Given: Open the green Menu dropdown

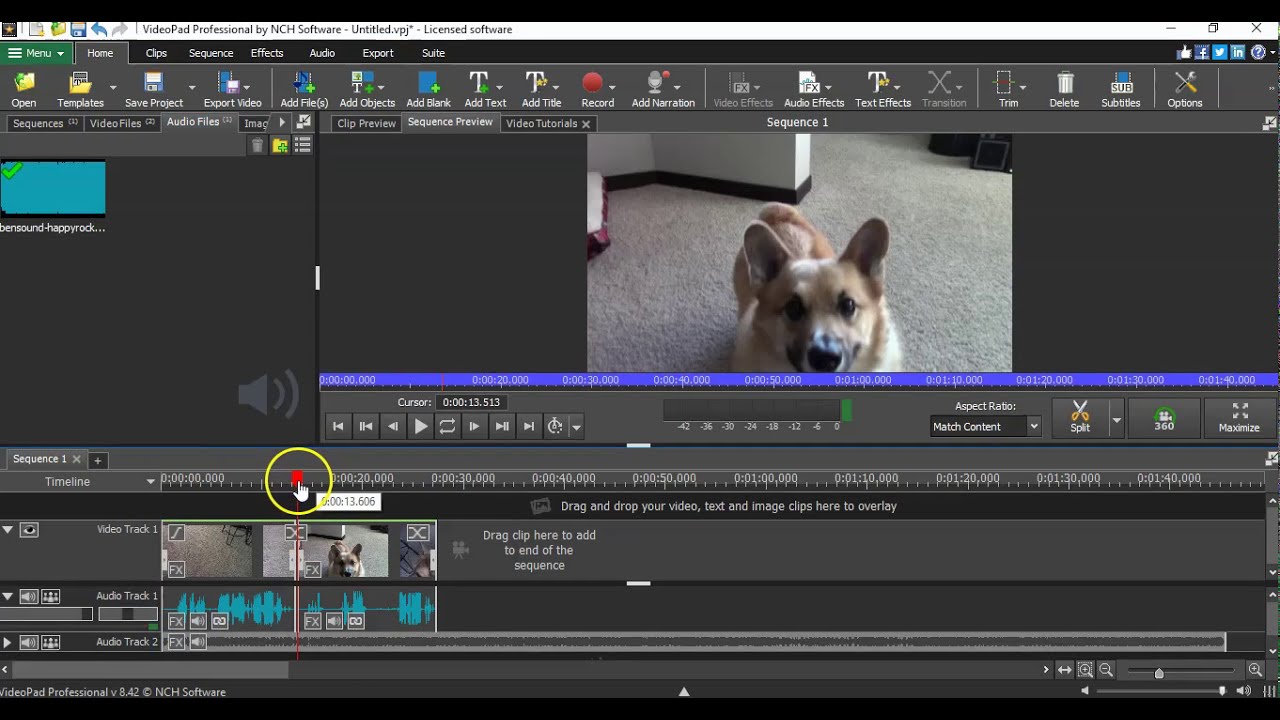Looking at the screenshot, I should (36, 53).
